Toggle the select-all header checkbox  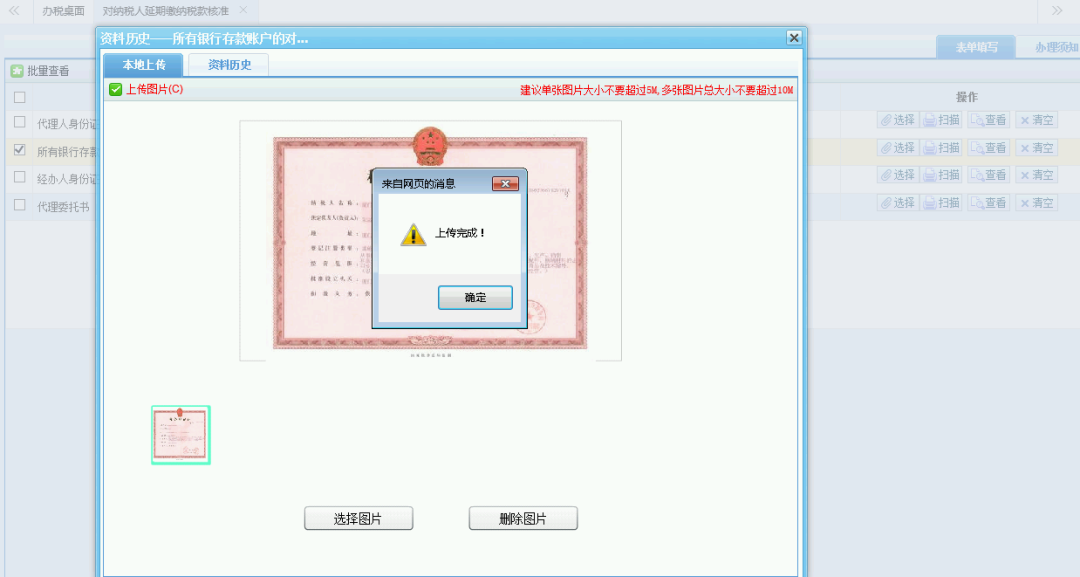[x=19, y=97]
